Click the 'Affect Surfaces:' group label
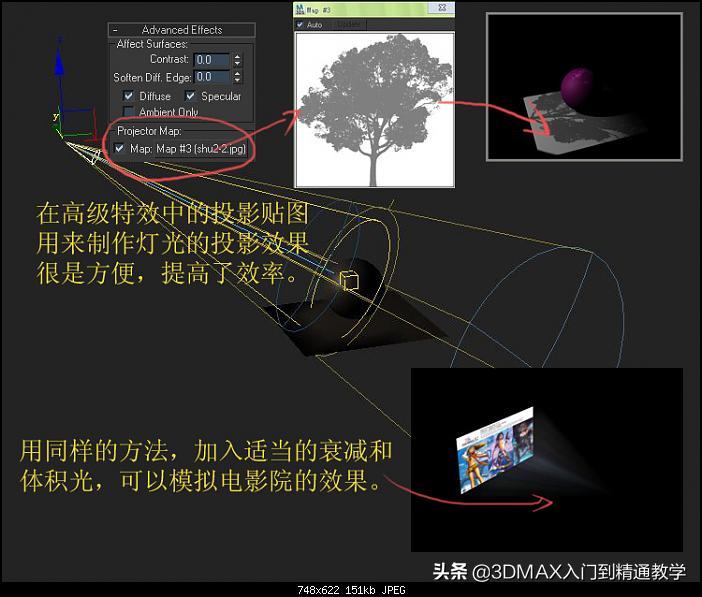The image size is (702, 597). (x=152, y=44)
